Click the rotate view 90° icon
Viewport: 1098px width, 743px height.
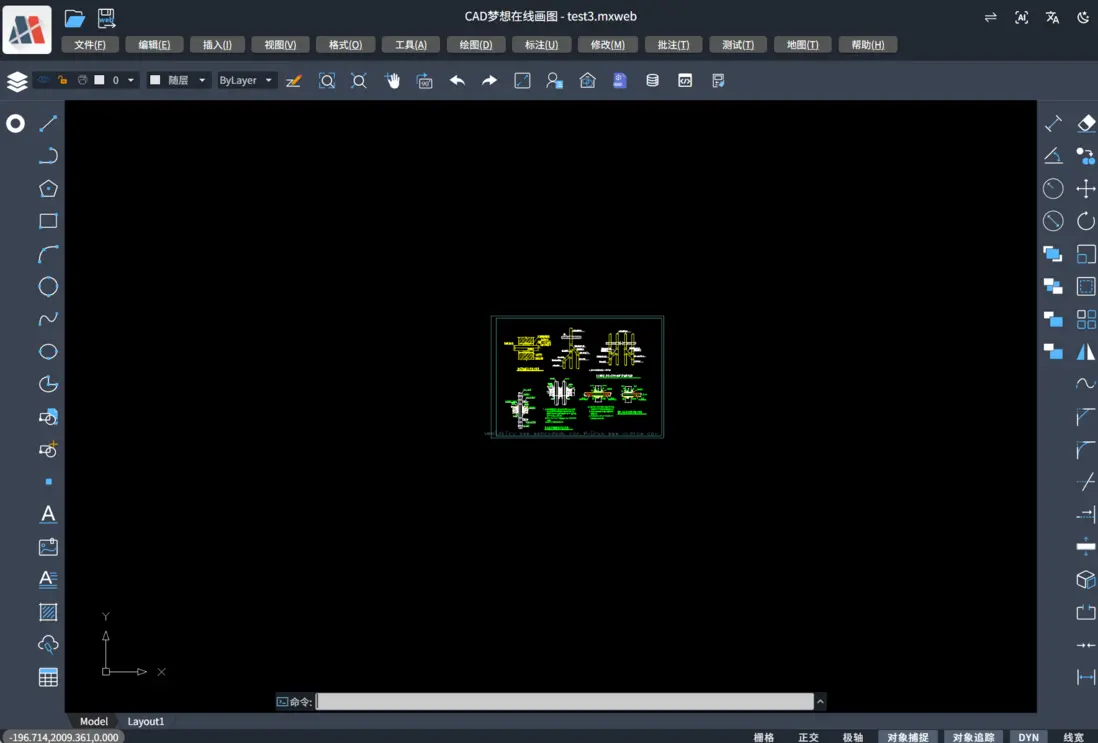tap(424, 81)
